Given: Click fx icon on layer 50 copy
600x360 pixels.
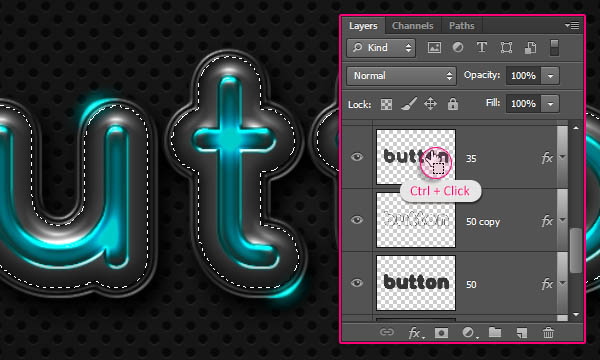Looking at the screenshot, I should tap(547, 221).
